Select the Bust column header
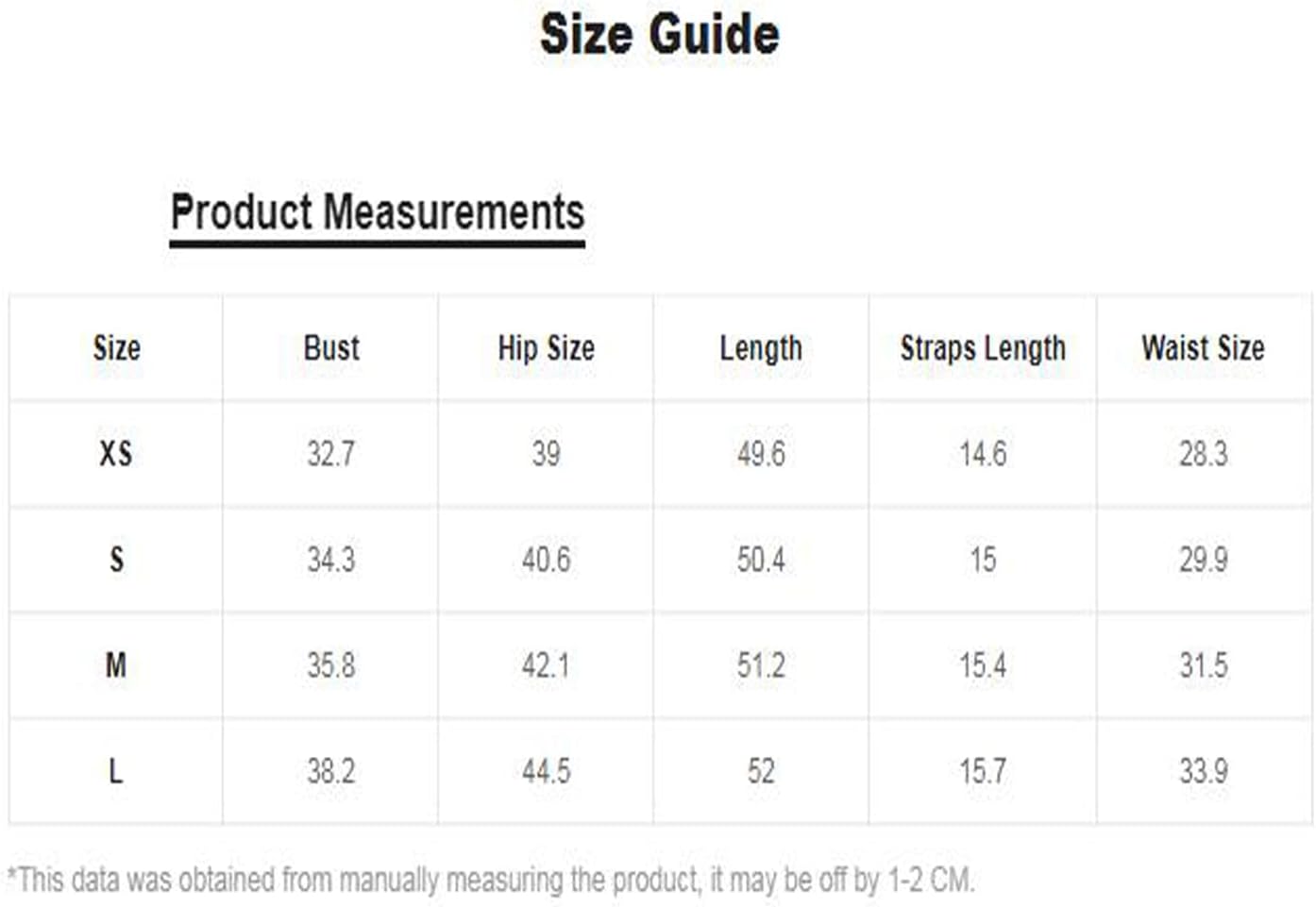 pos(331,348)
